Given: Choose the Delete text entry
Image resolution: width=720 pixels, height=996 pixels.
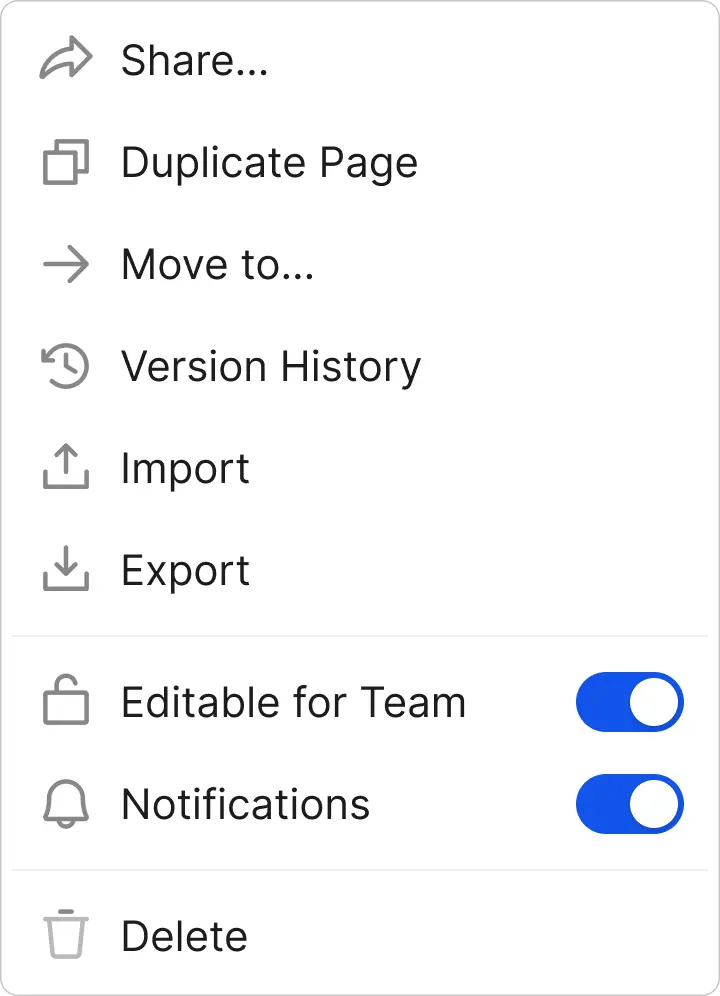Looking at the screenshot, I should pos(184,936).
